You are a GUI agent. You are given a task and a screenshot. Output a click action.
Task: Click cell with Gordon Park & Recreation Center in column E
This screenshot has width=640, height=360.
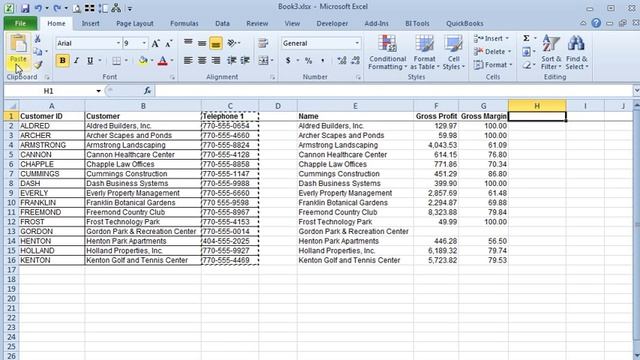[x=355, y=231]
